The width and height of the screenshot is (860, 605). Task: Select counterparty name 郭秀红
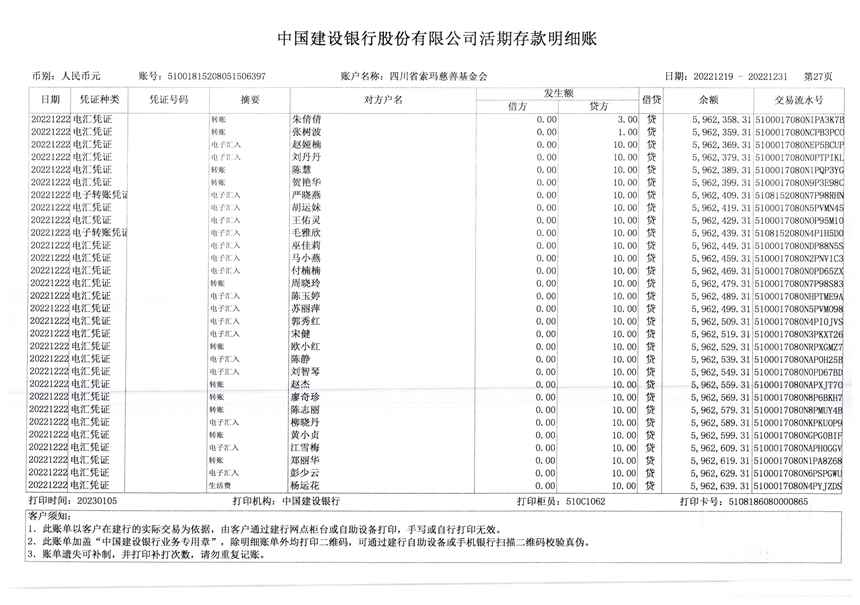(305, 321)
